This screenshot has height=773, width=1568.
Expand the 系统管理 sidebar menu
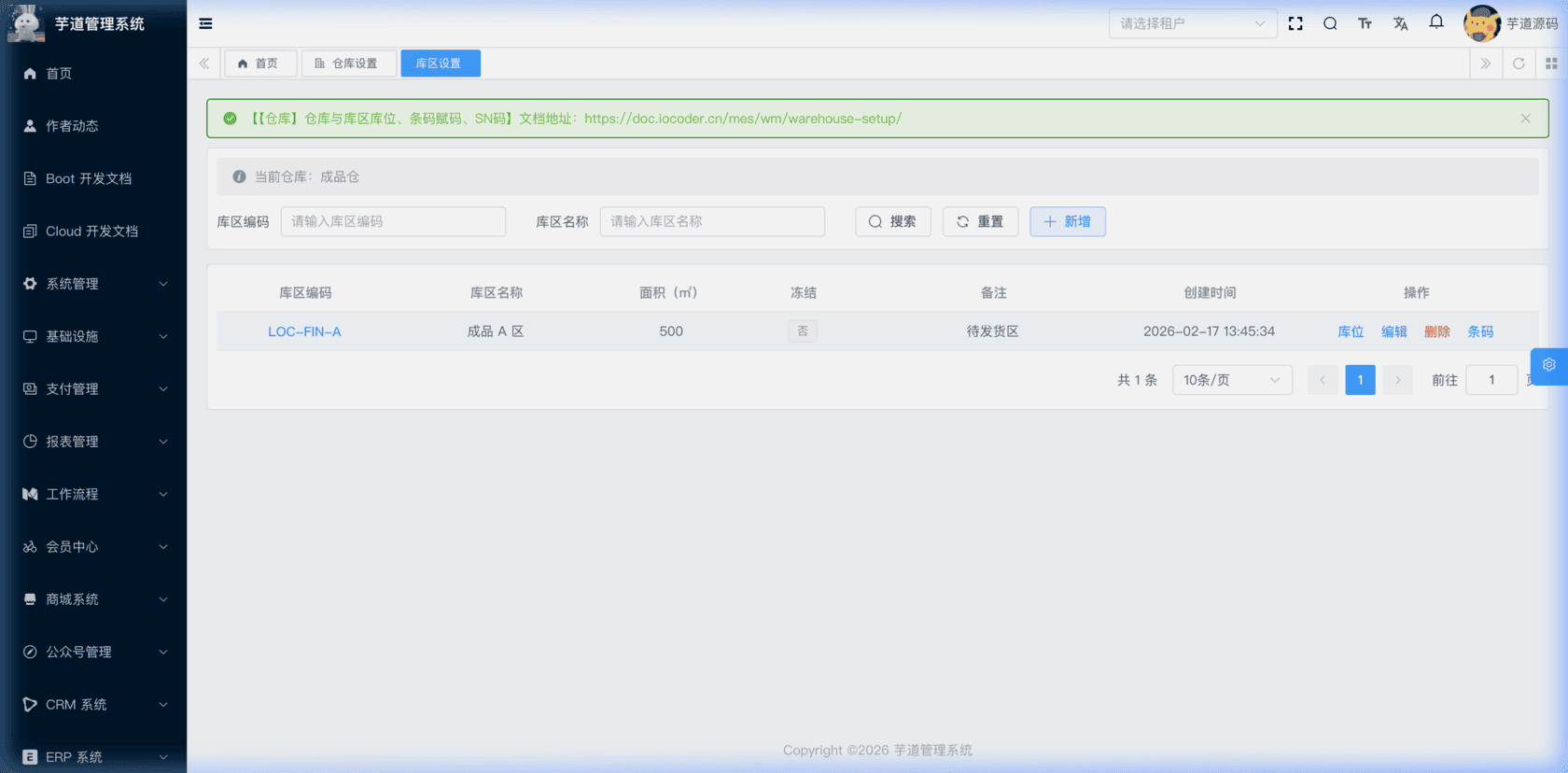(93, 284)
